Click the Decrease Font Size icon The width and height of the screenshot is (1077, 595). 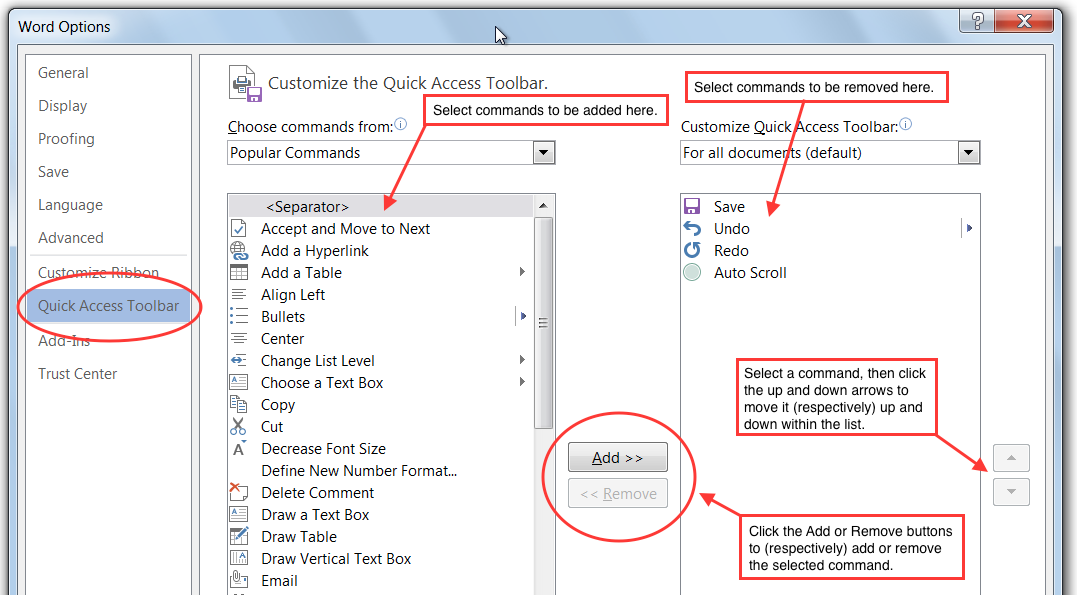click(x=238, y=448)
